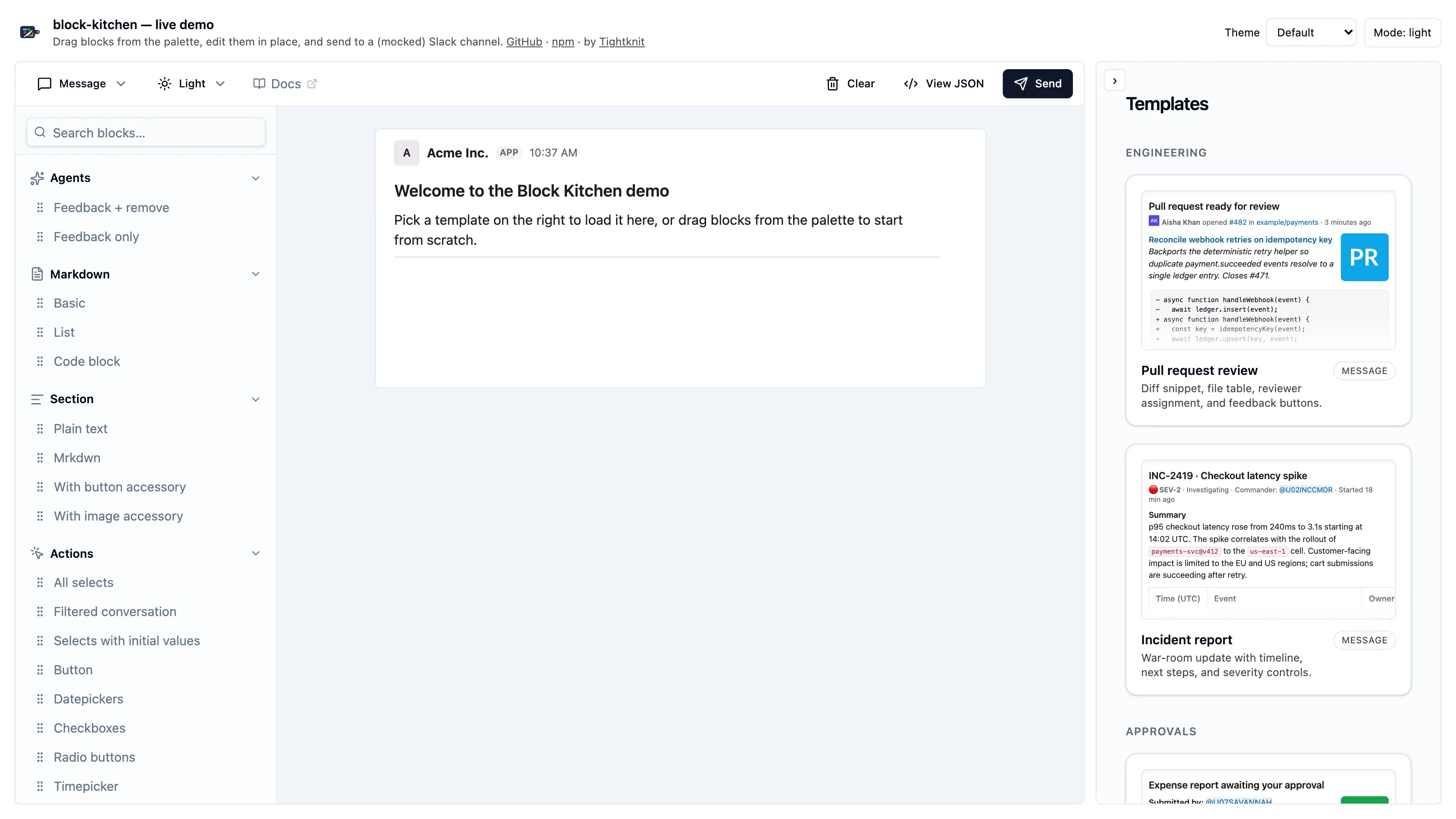Click the Agents sparkle icon
The image size is (1456, 819).
[x=37, y=178]
